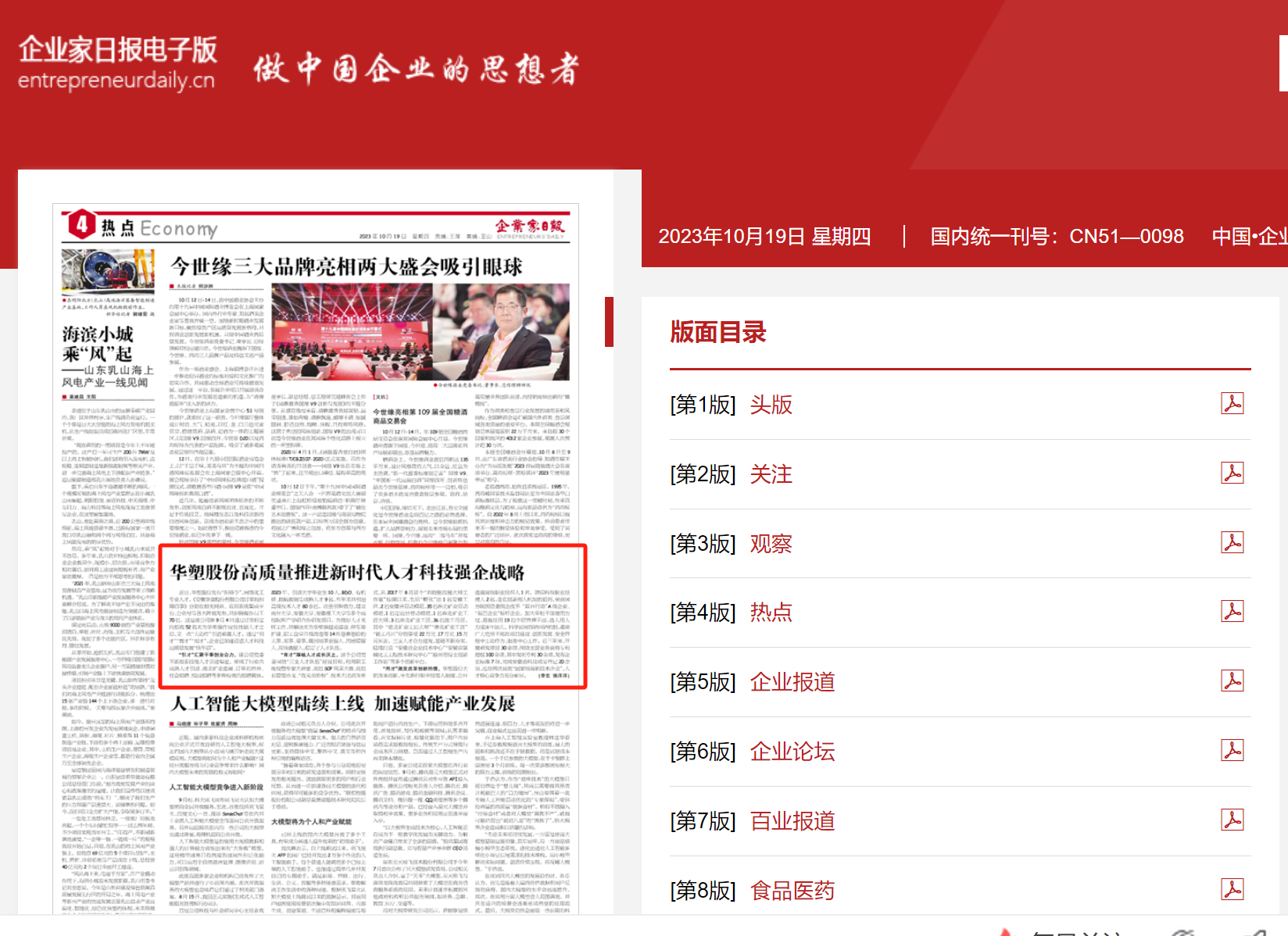The width and height of the screenshot is (1288, 936).
Task: Open the 观察 page link
Action: [771, 544]
